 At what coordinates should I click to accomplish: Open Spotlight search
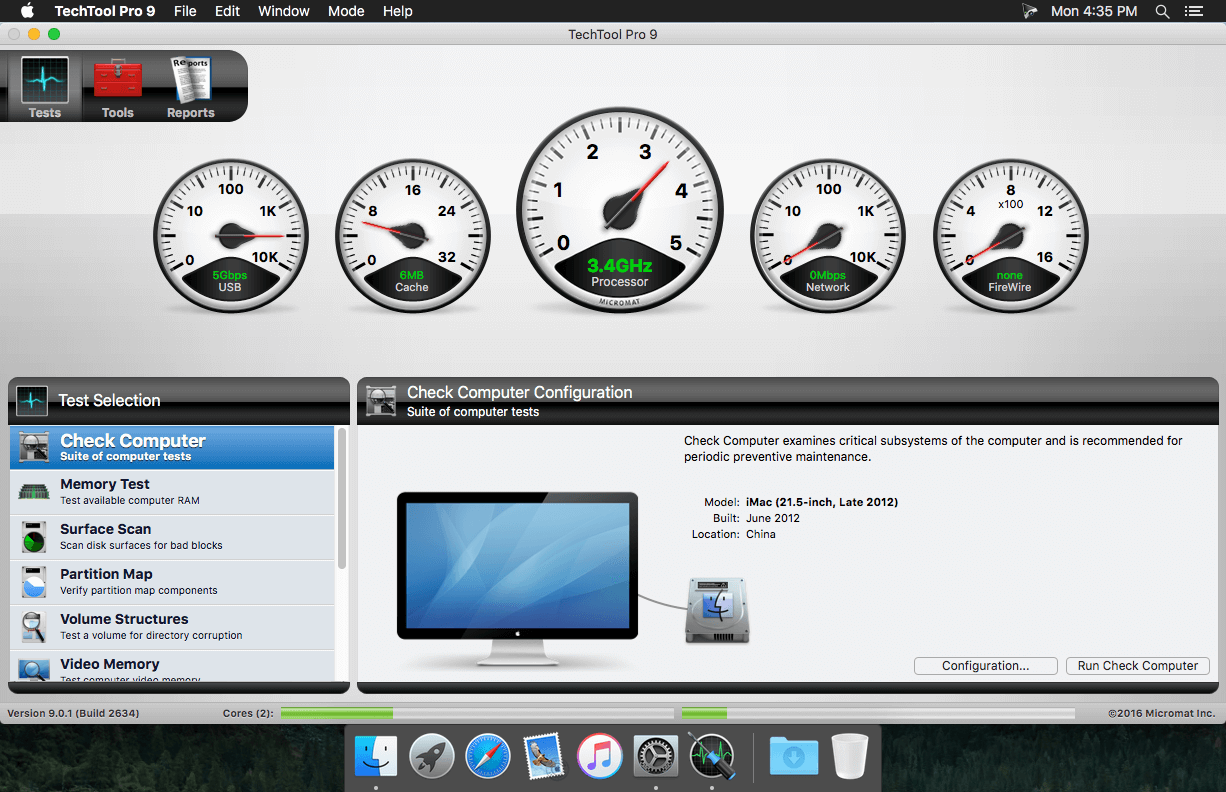1162,11
